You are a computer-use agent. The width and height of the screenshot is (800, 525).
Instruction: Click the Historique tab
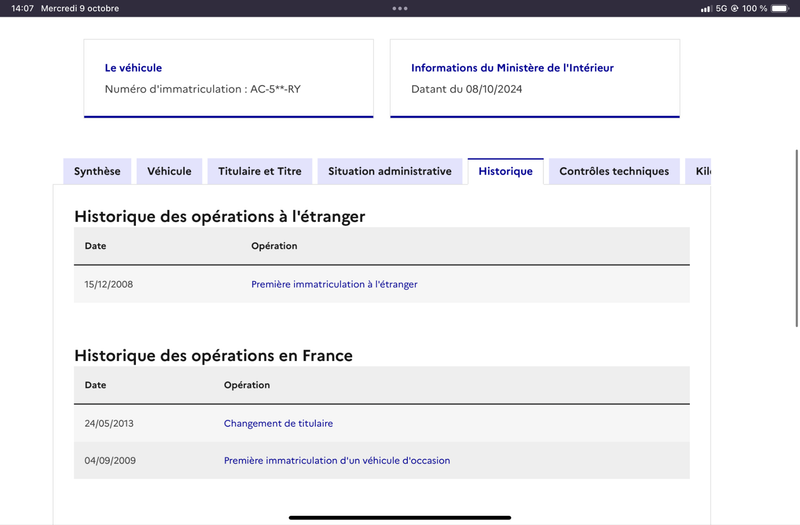506,171
